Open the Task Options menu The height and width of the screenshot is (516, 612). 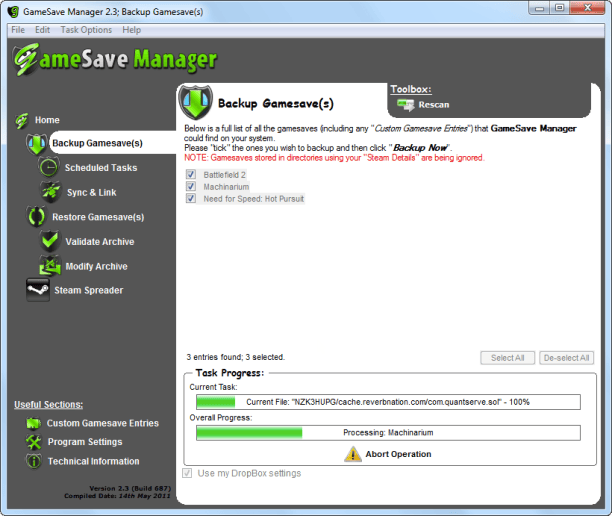pos(86,30)
